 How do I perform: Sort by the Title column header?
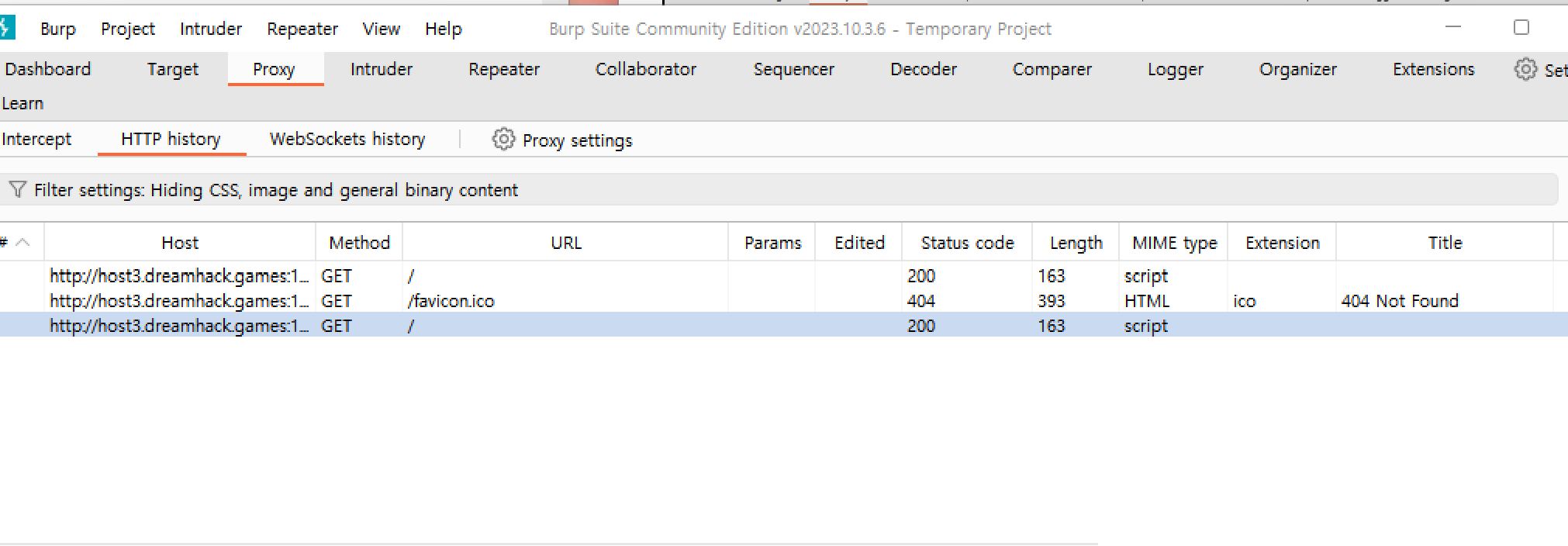[1445, 243]
